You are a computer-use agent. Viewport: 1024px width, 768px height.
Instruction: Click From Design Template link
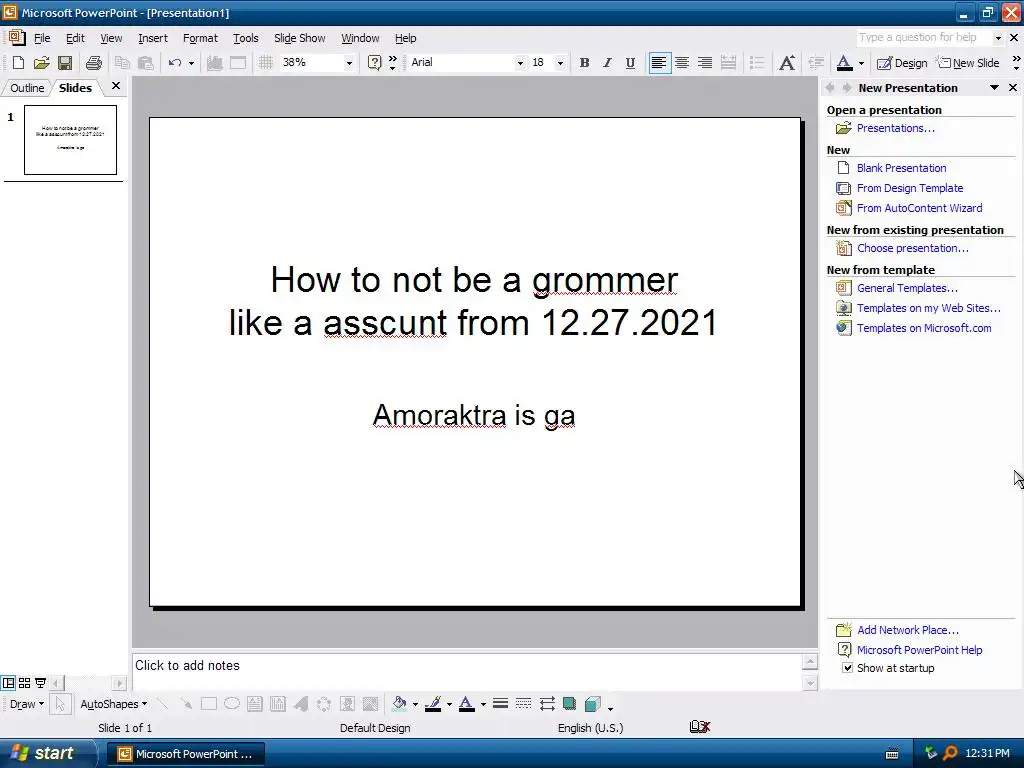(910, 188)
